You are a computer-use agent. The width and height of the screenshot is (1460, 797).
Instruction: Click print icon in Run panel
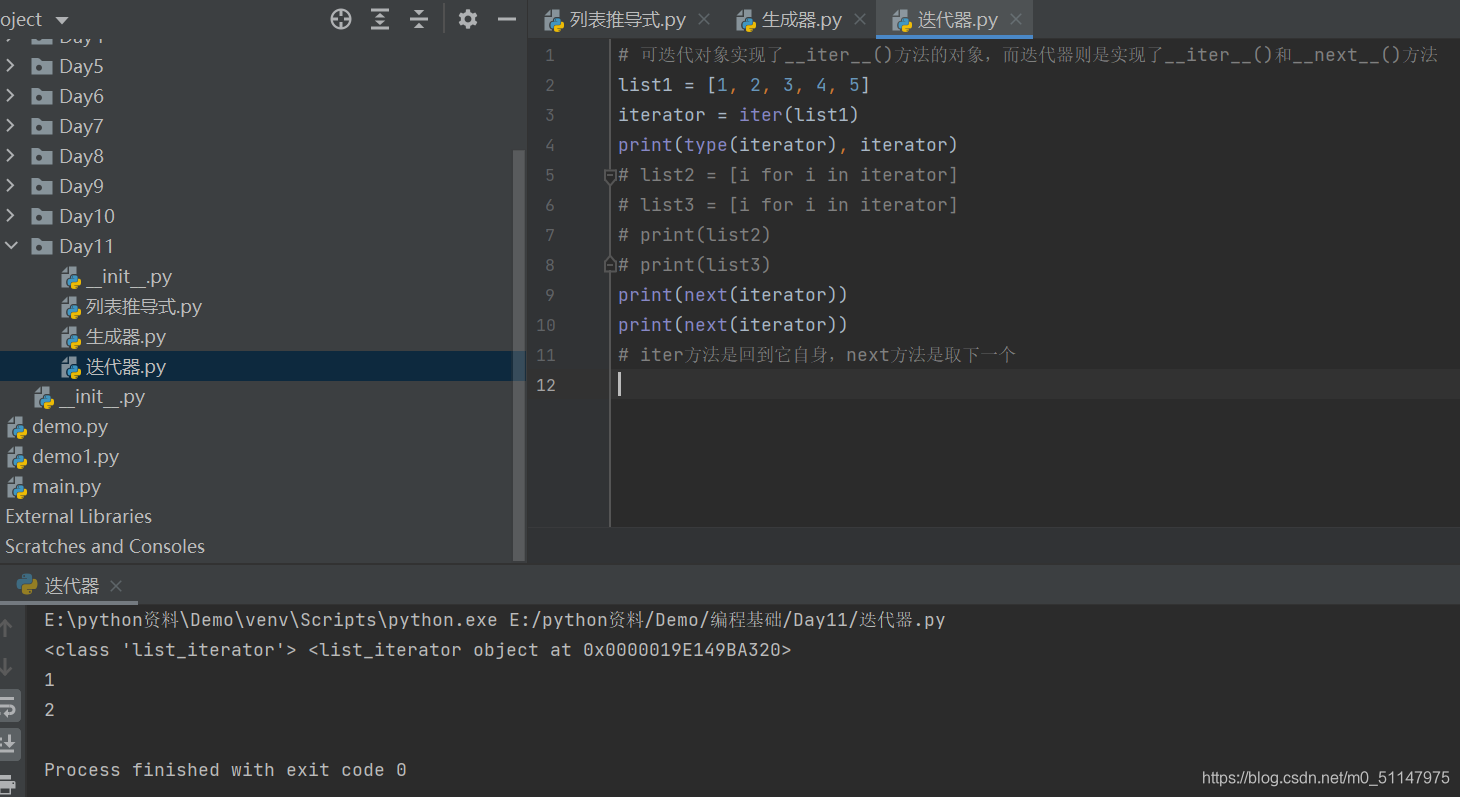[7, 783]
